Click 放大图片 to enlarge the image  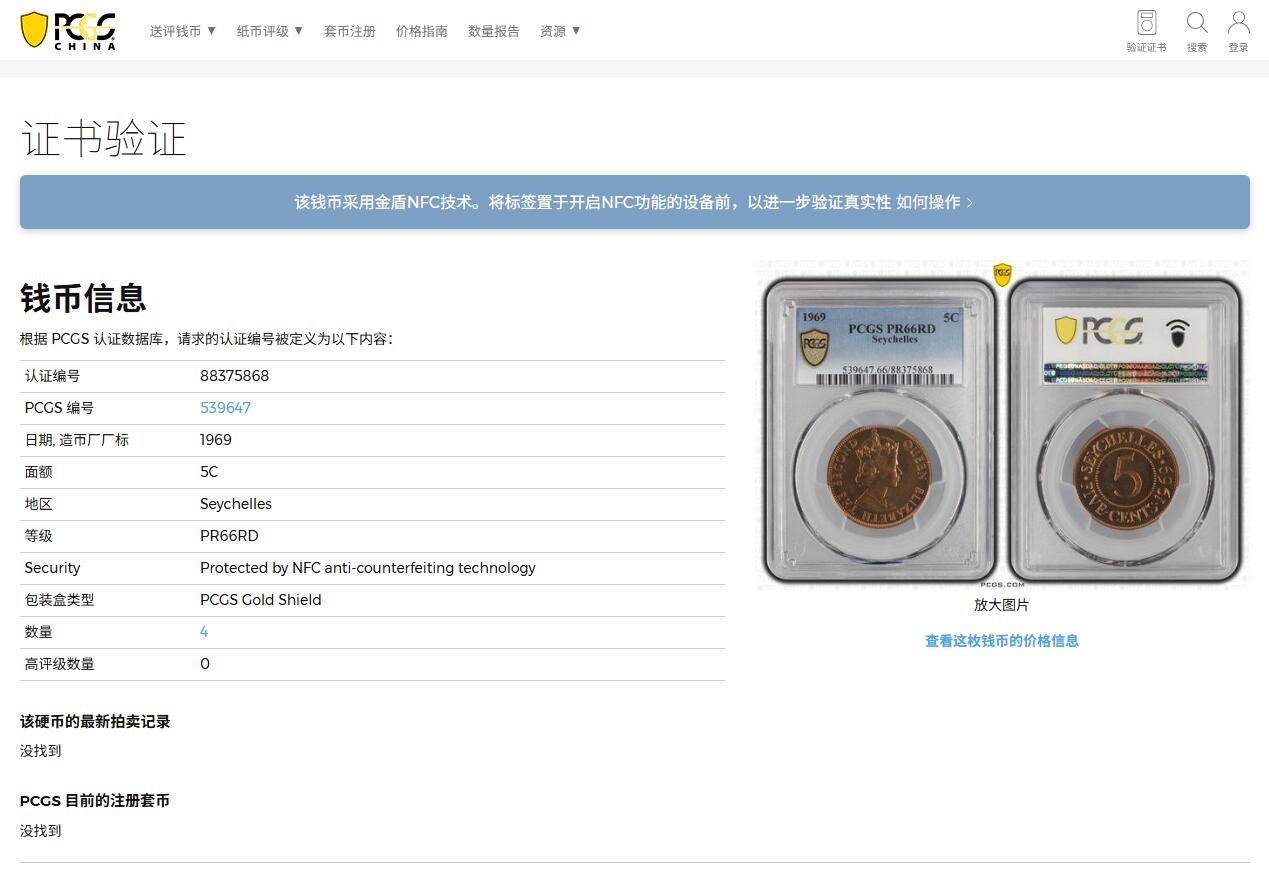coord(1001,605)
